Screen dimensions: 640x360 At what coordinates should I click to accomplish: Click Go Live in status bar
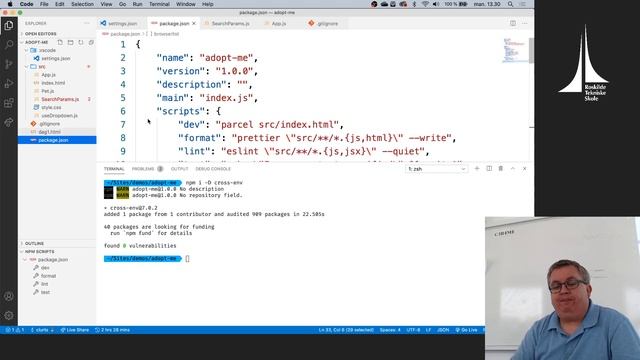467,330
